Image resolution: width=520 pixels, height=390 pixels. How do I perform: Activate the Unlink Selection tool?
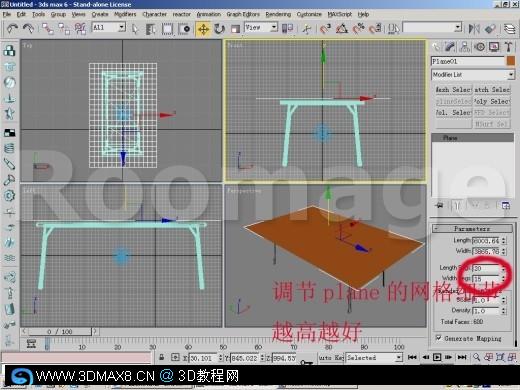(x=64, y=29)
